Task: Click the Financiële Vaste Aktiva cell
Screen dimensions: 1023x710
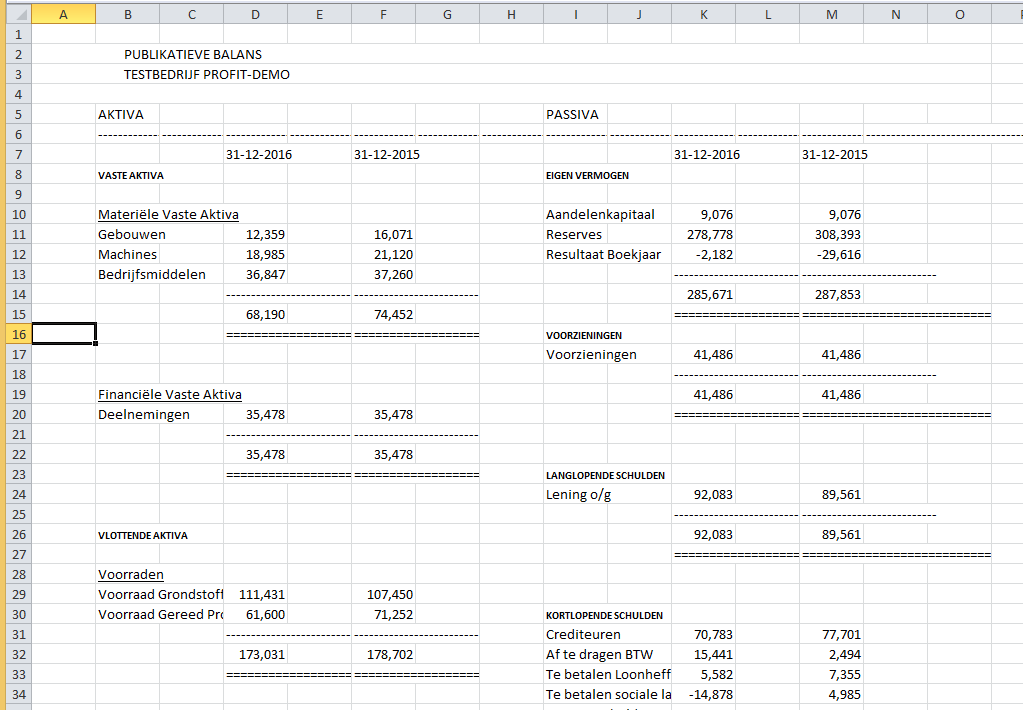Action: (170, 395)
